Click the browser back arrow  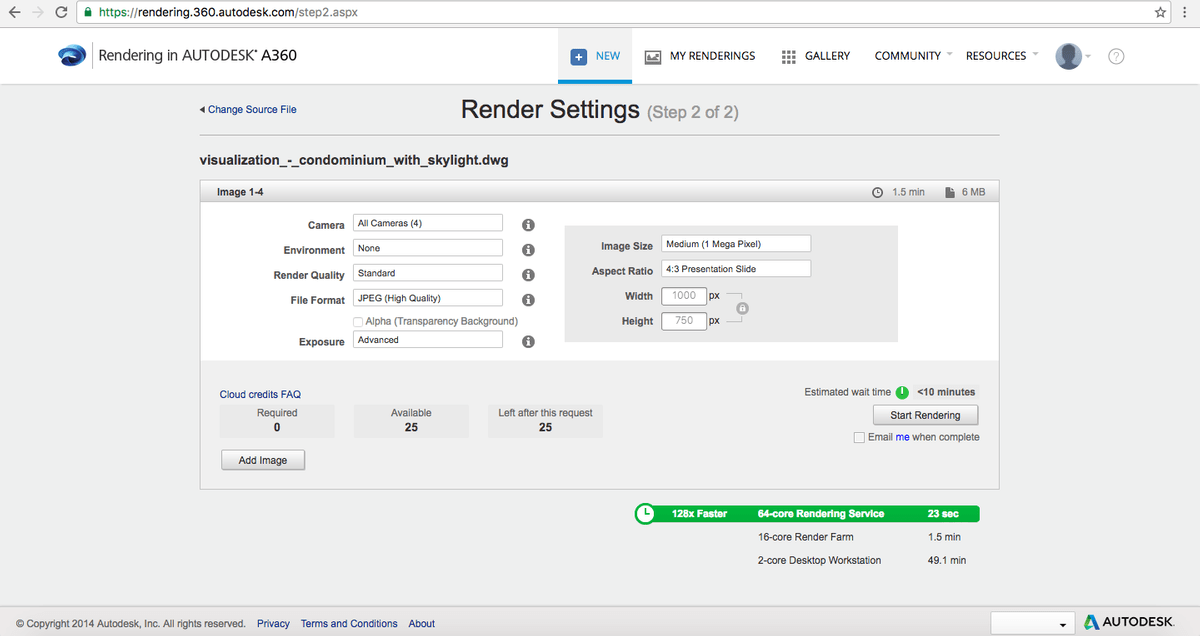tap(15, 13)
